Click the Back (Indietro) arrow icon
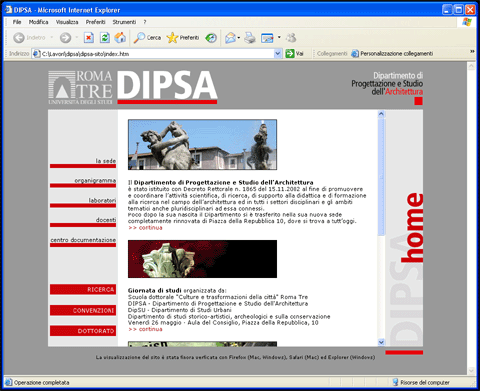Viewport: 480px width, 391px height. (19, 38)
